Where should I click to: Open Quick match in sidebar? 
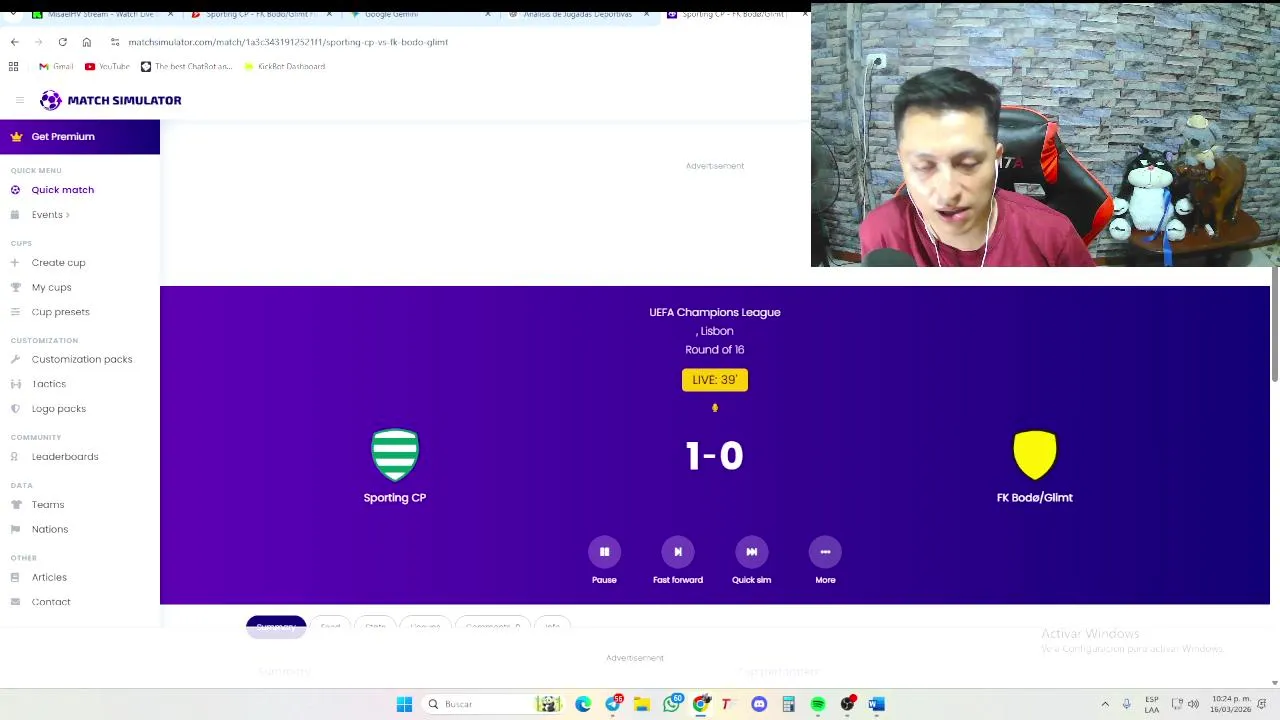pyautogui.click(x=62, y=190)
